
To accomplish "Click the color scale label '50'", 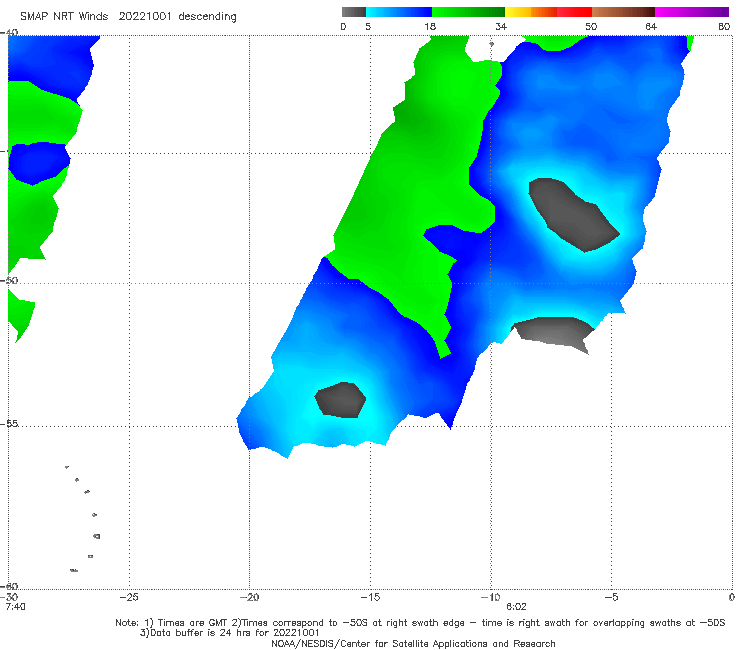I will point(591,26).
